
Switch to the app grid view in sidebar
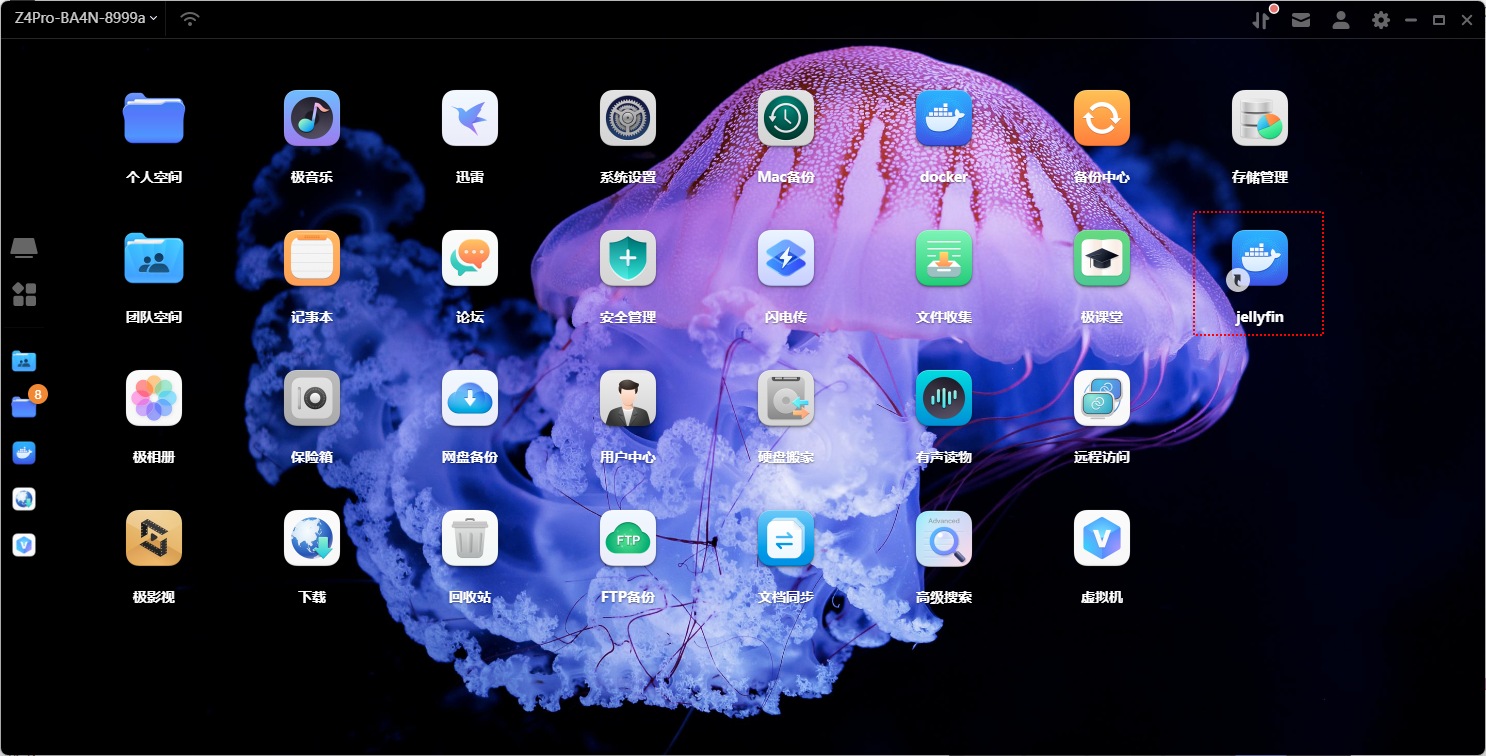point(24,294)
